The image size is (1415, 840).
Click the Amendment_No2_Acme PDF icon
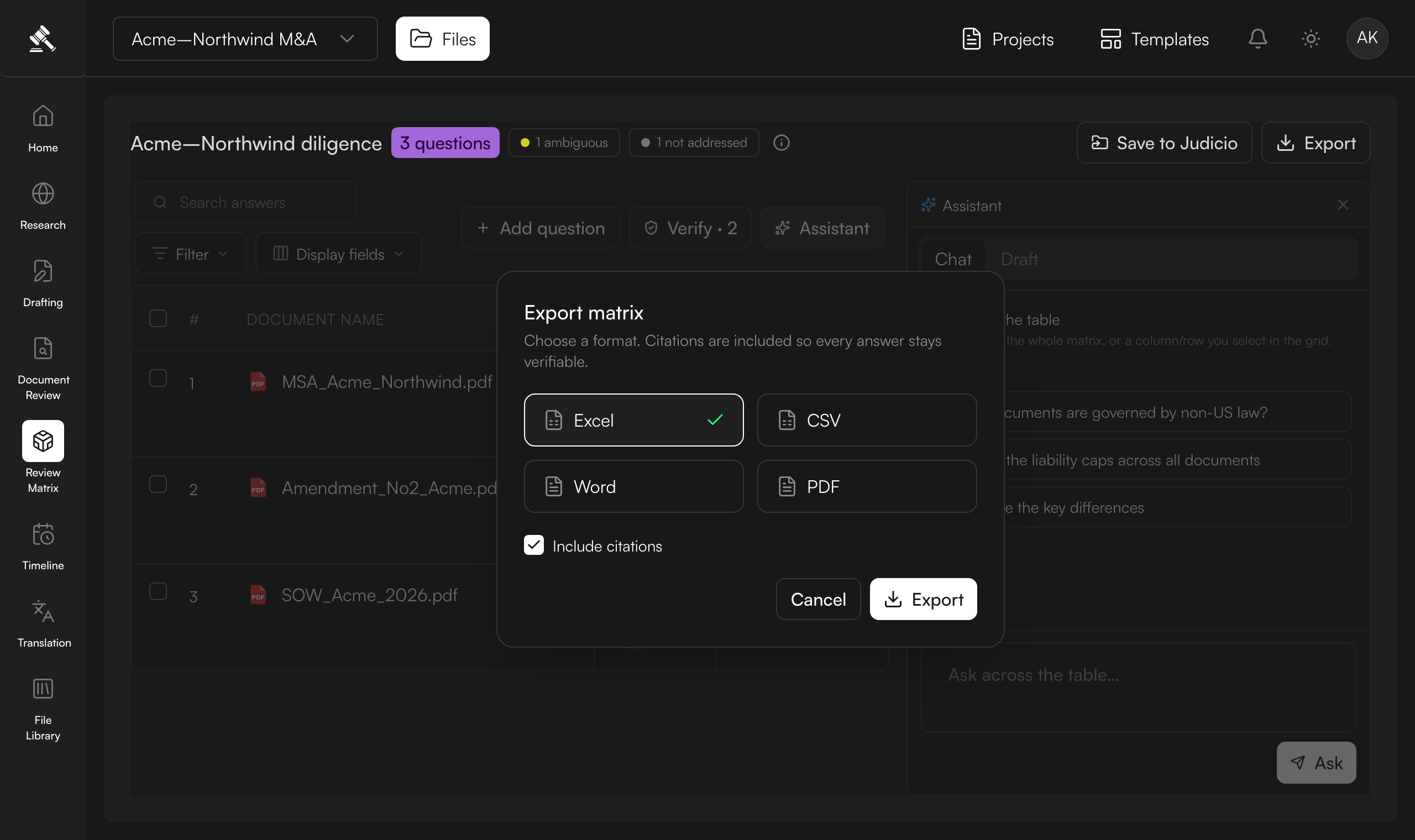(258, 487)
